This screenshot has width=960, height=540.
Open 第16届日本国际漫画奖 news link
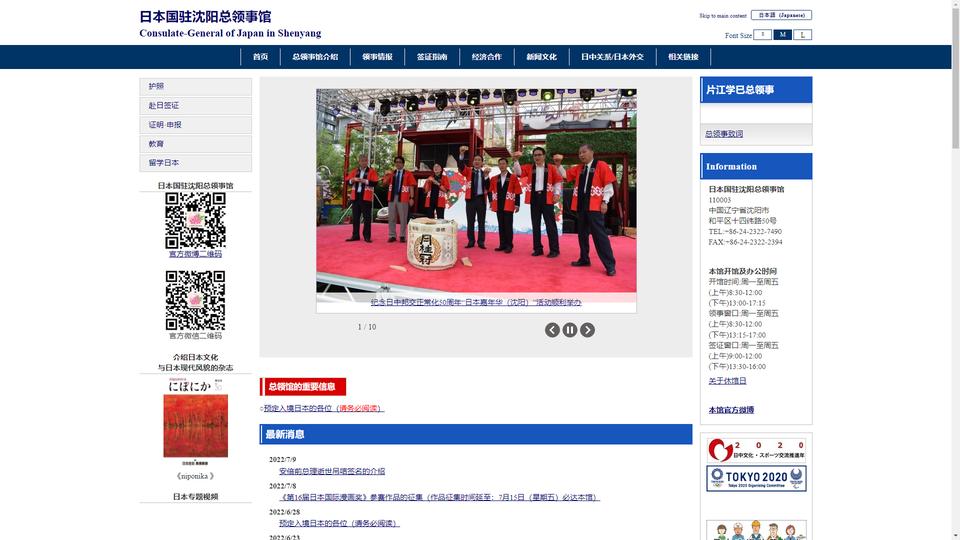[x=439, y=498]
